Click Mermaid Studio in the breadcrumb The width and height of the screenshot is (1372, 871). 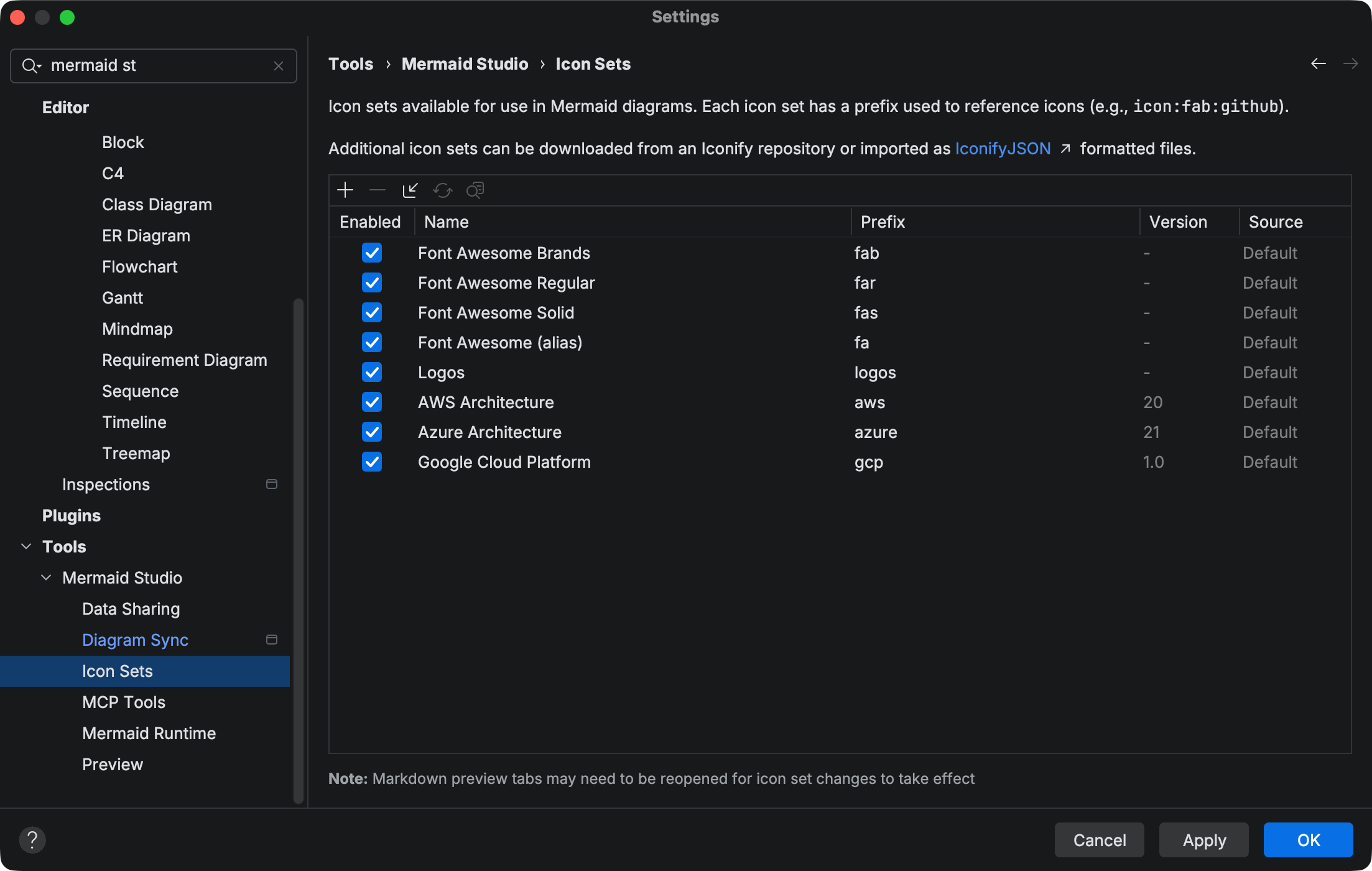(x=465, y=63)
